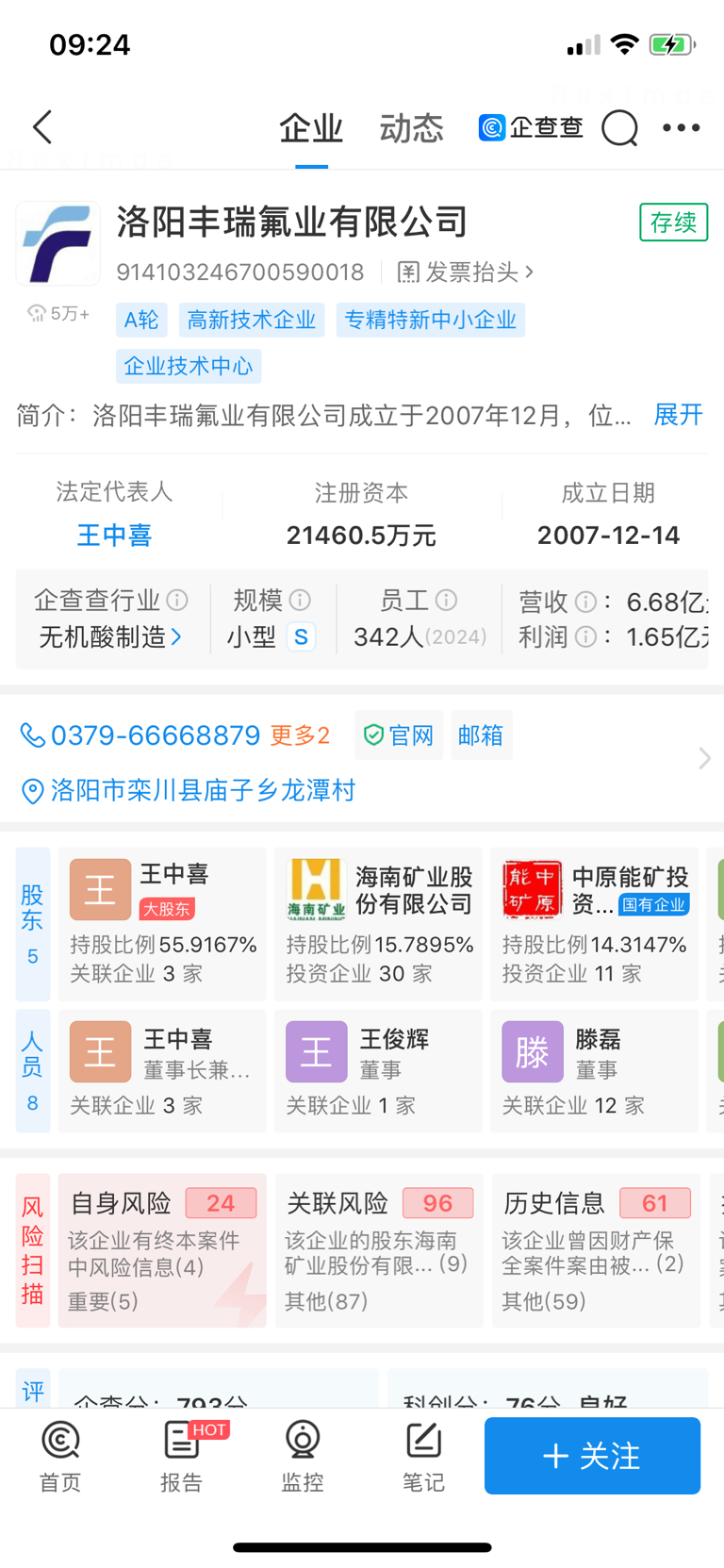Tap the 高新技术企业 tag
This screenshot has height=1568, width=724.
[x=252, y=320]
